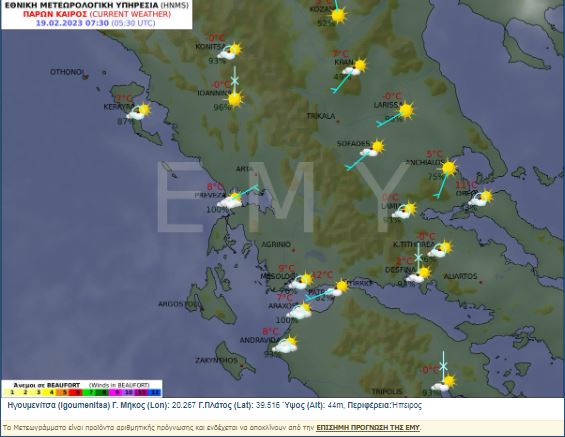565x437 pixels.
Task: Select the 9°C temperature at Mesologi
Action: pos(286,268)
